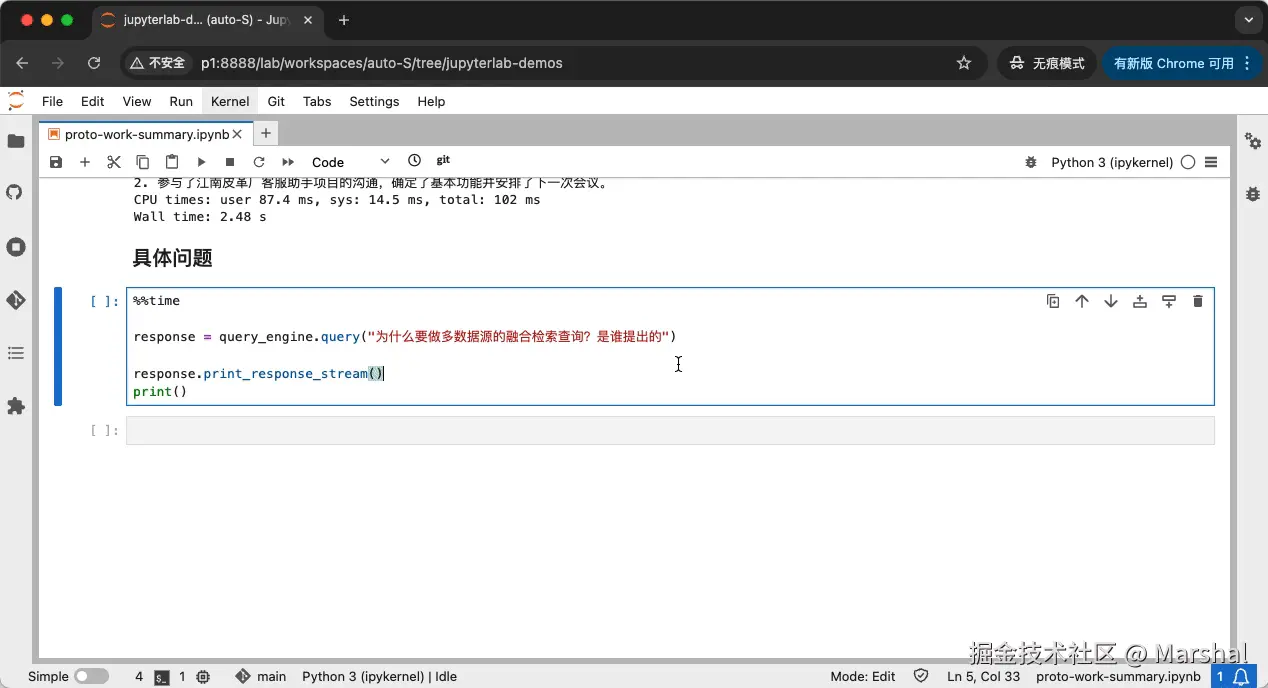Move the active cell down
Image resolution: width=1268 pixels, height=688 pixels.
1111,301
